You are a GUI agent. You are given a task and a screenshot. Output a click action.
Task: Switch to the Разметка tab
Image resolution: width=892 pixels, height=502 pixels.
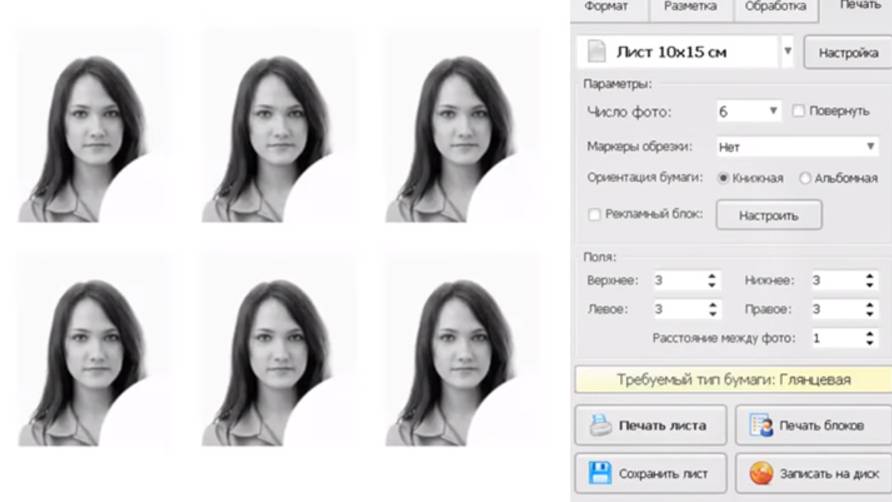(690, 8)
